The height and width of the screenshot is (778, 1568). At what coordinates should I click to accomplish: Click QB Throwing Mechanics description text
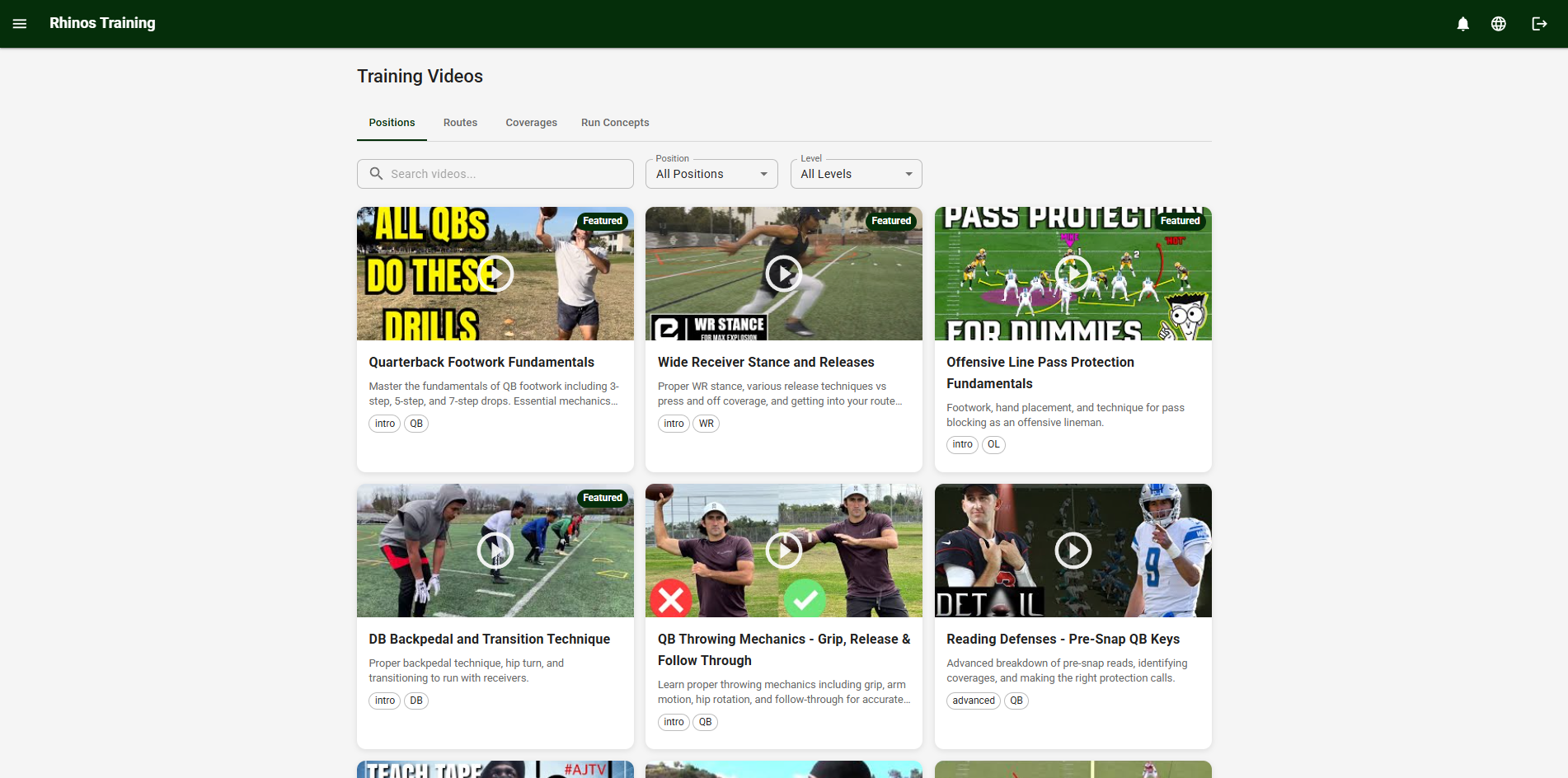[784, 692]
